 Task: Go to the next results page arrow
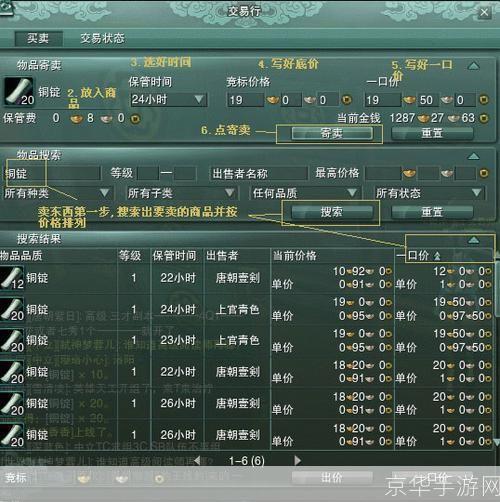point(298,461)
